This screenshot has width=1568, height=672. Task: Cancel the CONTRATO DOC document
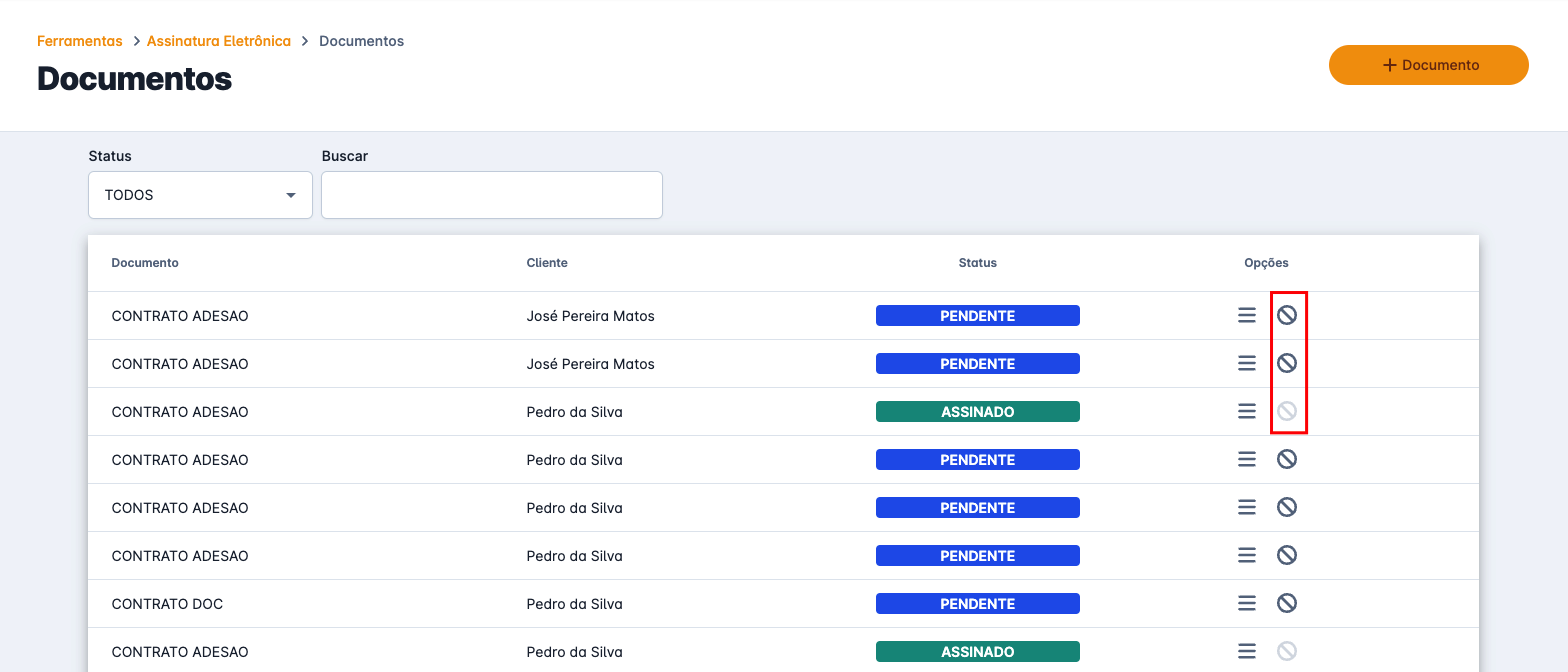pos(1287,603)
